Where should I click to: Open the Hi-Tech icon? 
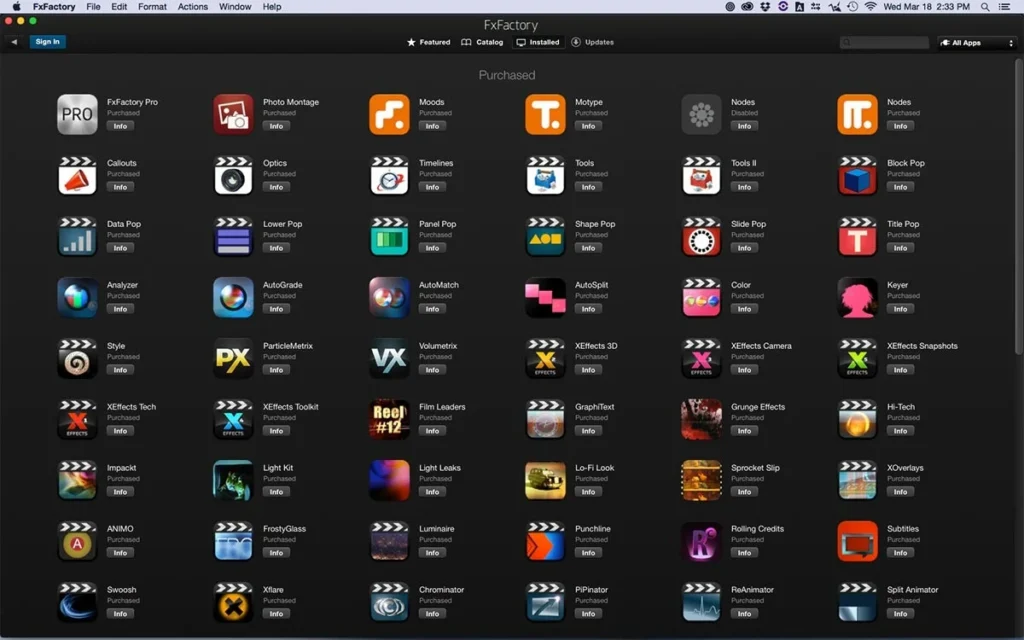857,419
